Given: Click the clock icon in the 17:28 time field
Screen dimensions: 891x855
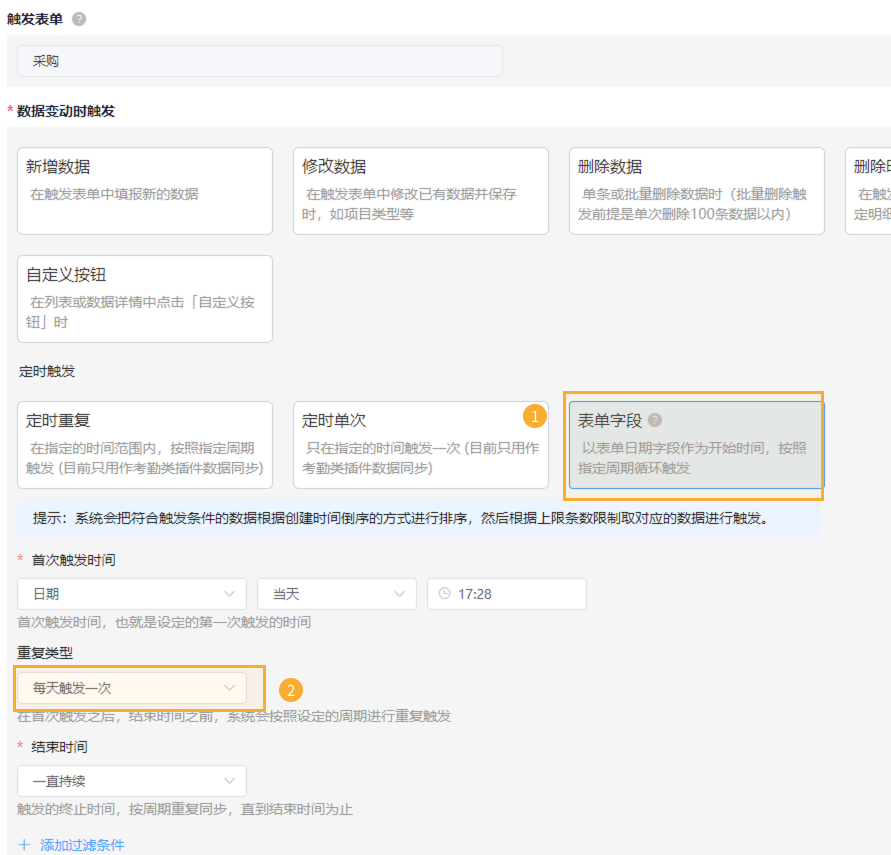Looking at the screenshot, I should click(444, 594).
